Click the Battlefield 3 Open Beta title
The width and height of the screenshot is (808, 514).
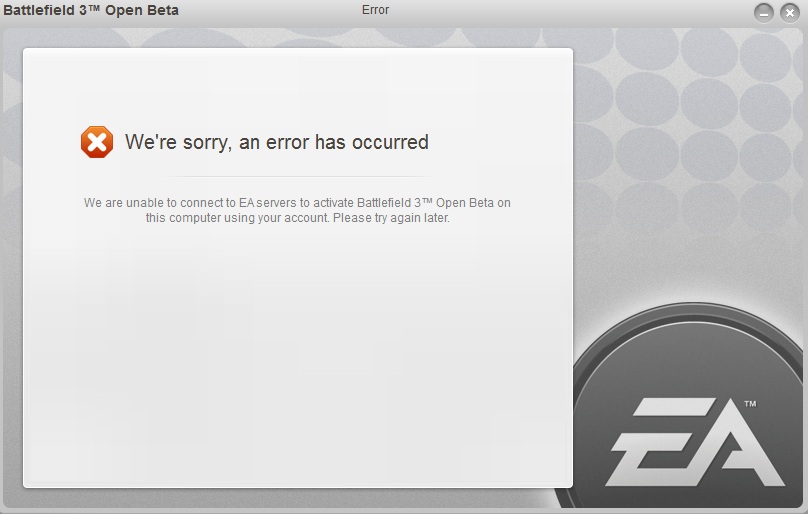click(91, 10)
